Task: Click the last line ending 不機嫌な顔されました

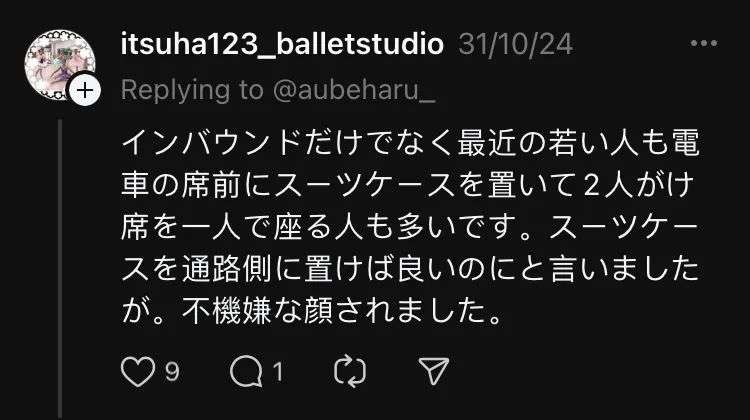Action: (312, 311)
